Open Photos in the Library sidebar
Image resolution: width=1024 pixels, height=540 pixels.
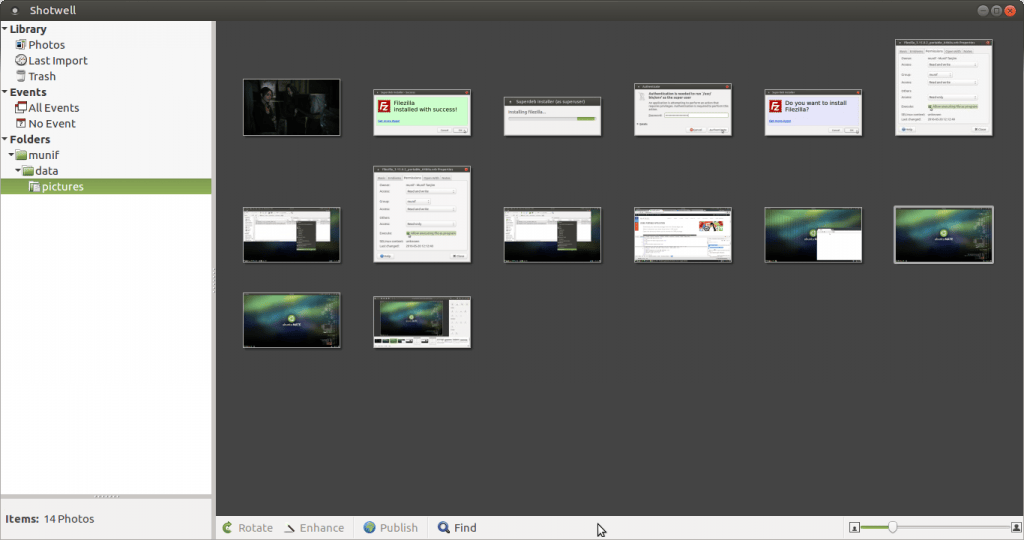point(46,45)
